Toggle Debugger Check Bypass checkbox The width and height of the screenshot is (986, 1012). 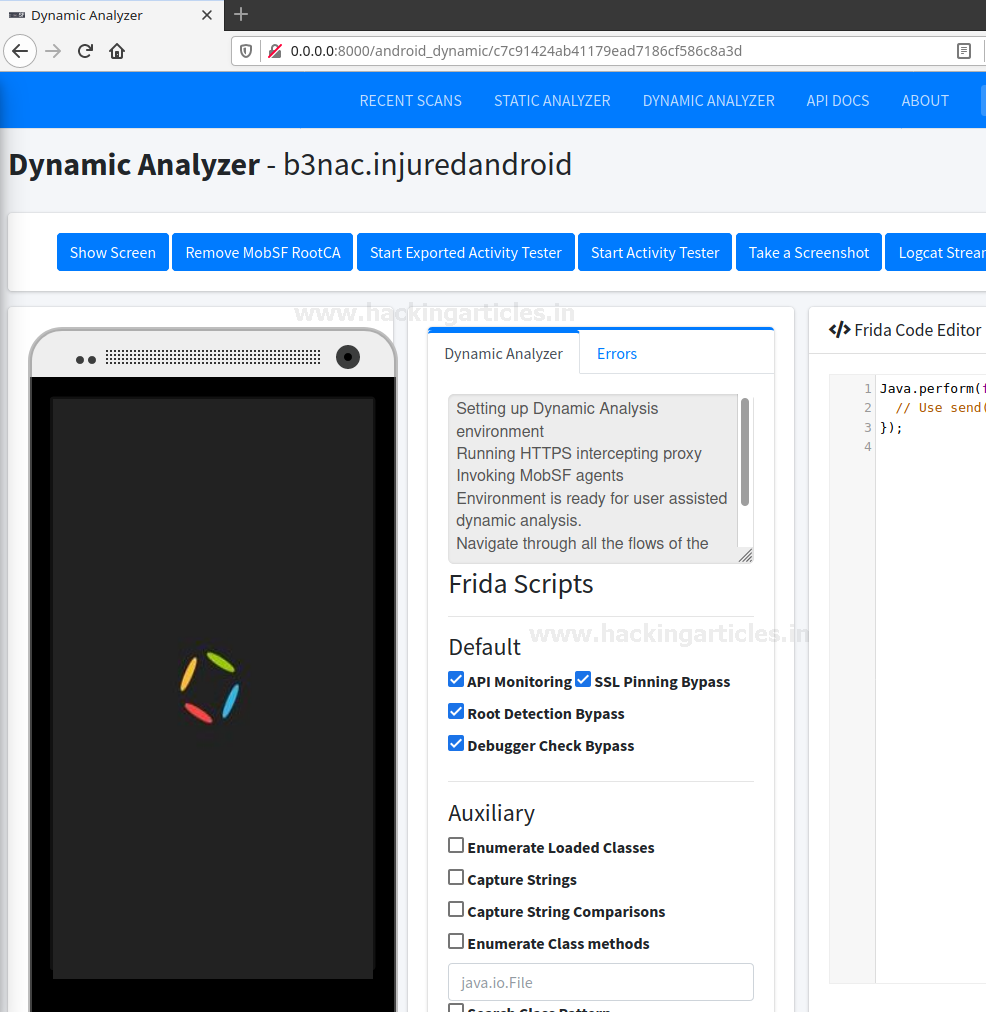coord(456,744)
